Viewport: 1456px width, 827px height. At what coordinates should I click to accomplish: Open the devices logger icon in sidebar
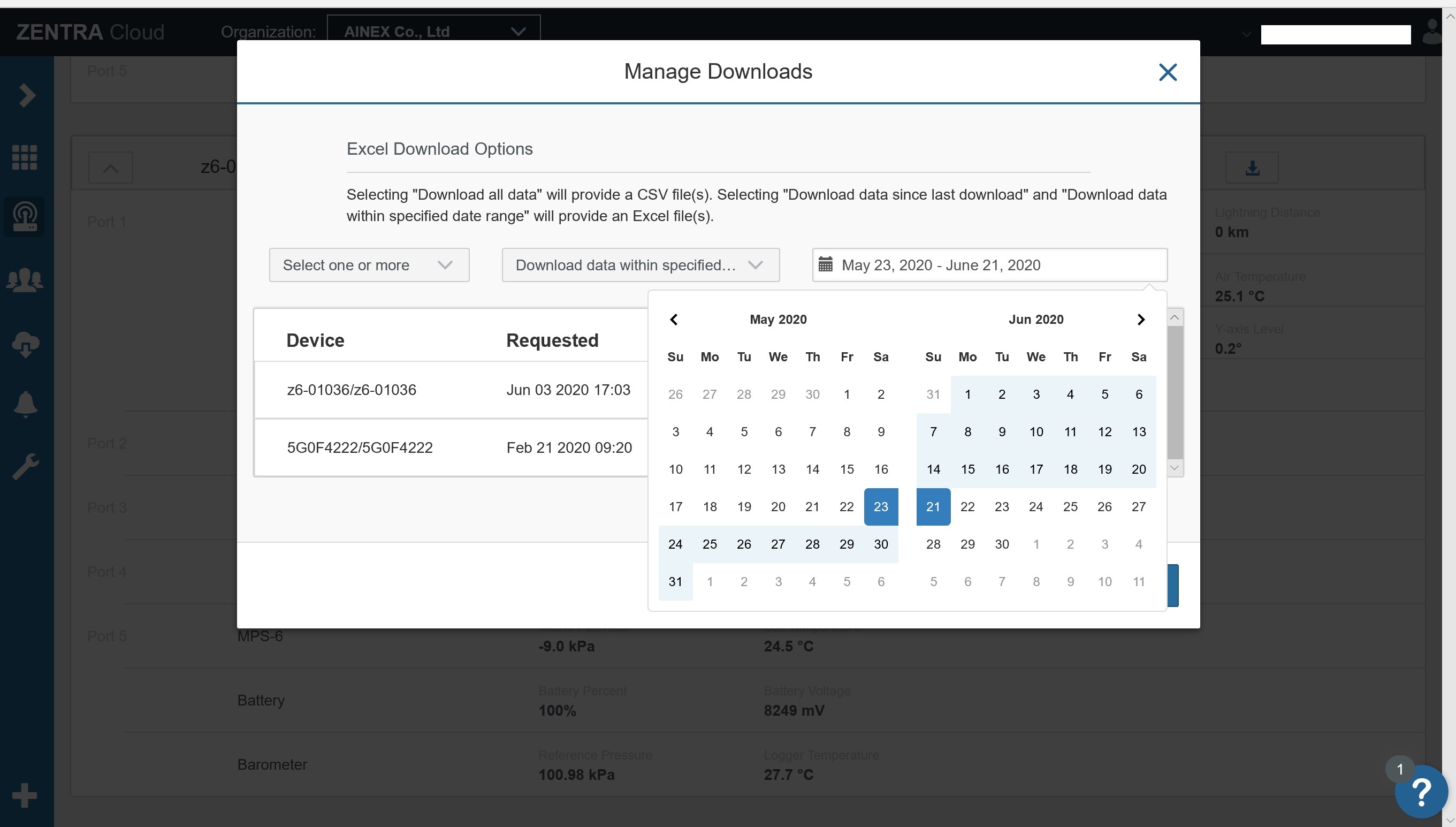coord(25,217)
